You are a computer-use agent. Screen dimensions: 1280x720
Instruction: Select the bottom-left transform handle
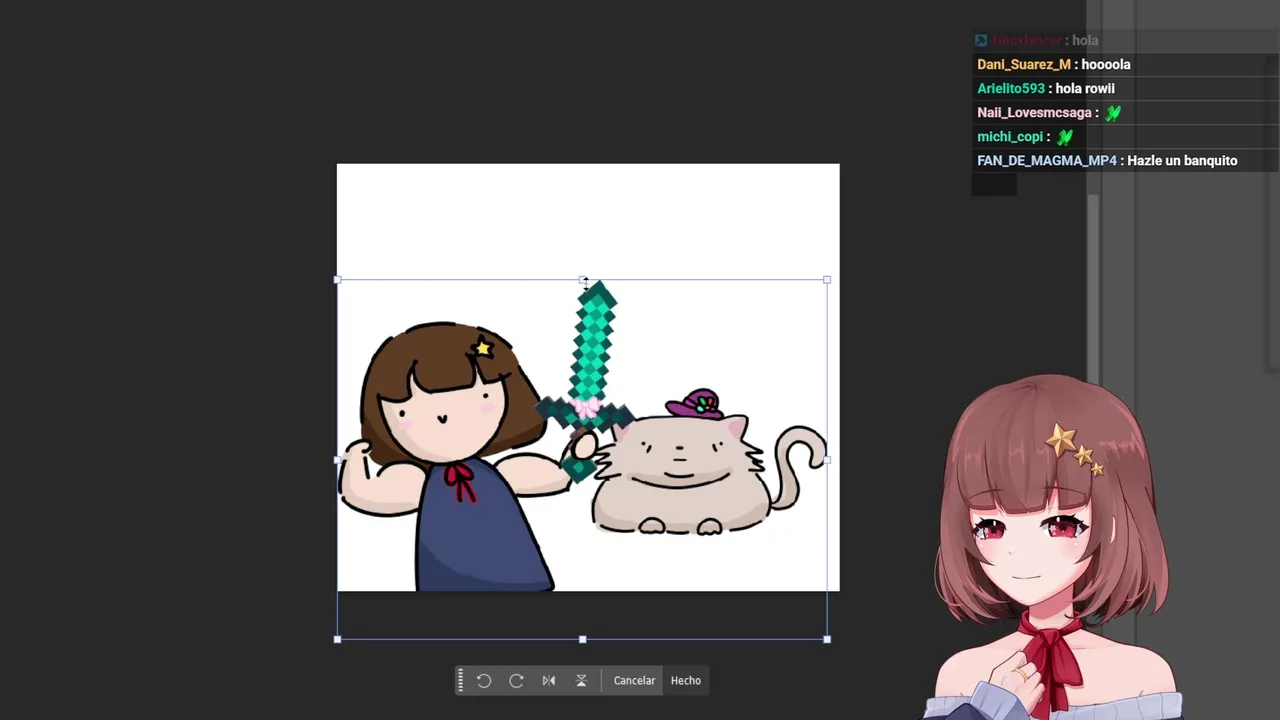point(338,639)
